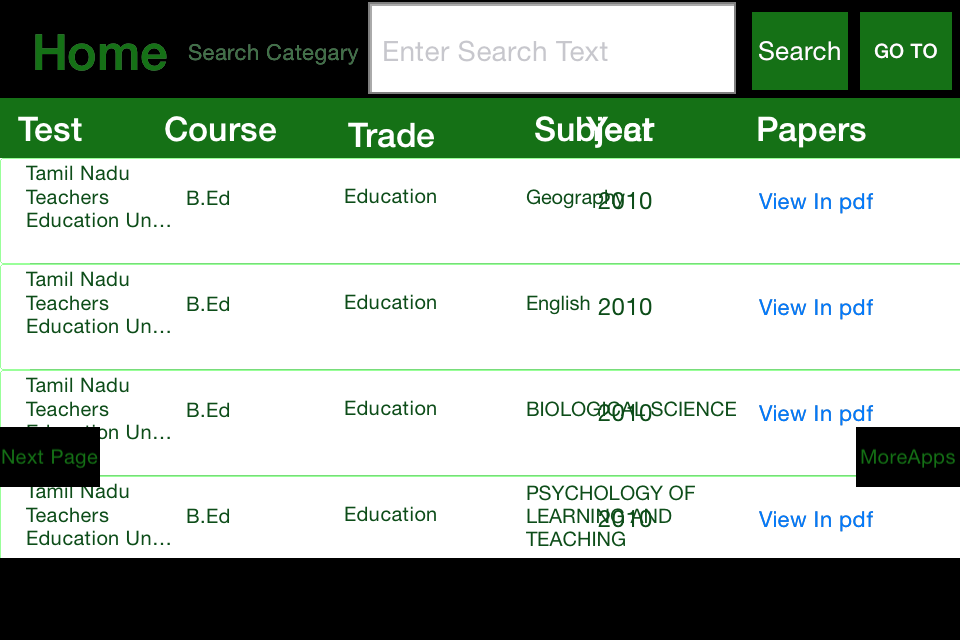
Task: Select Psychology of Learning and Teaching subject
Action: tap(610, 516)
